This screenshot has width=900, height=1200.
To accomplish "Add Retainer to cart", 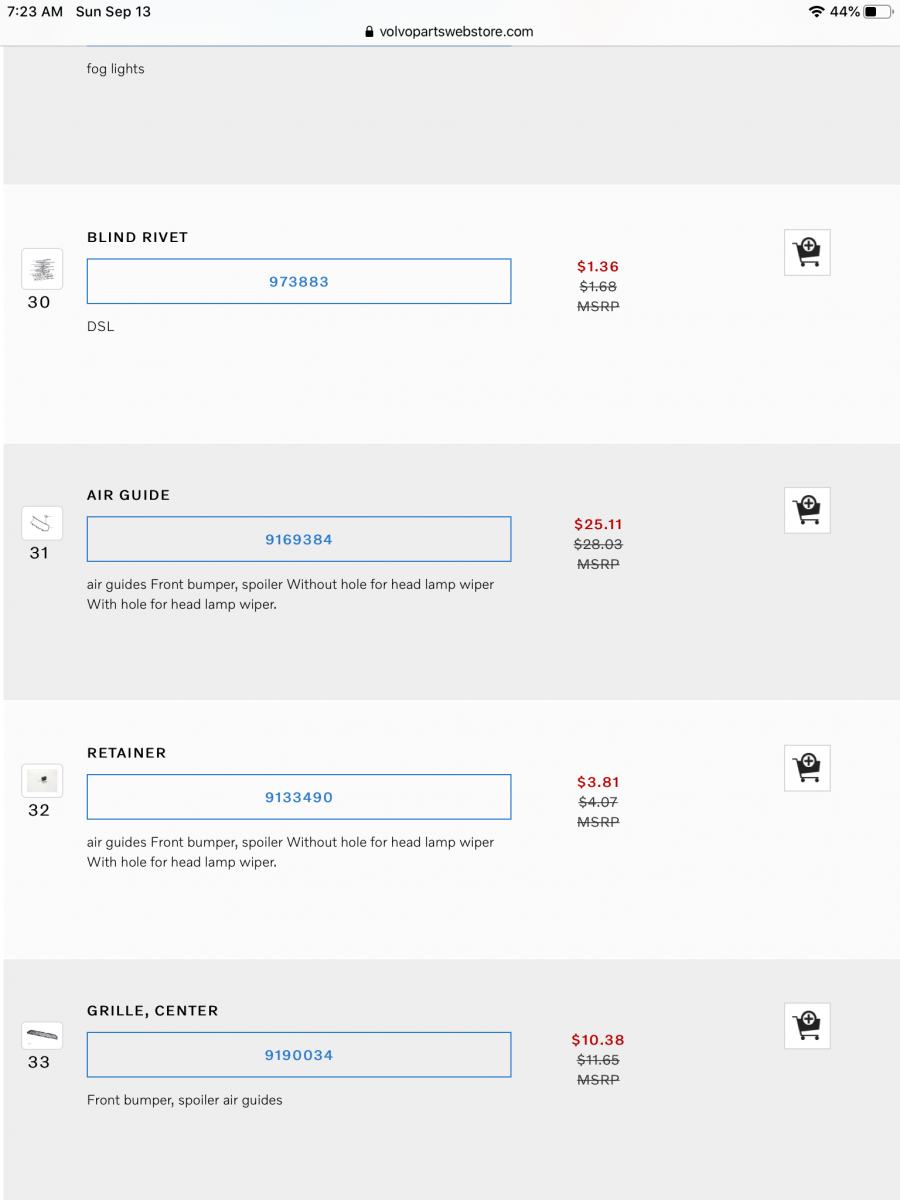I will click(807, 768).
